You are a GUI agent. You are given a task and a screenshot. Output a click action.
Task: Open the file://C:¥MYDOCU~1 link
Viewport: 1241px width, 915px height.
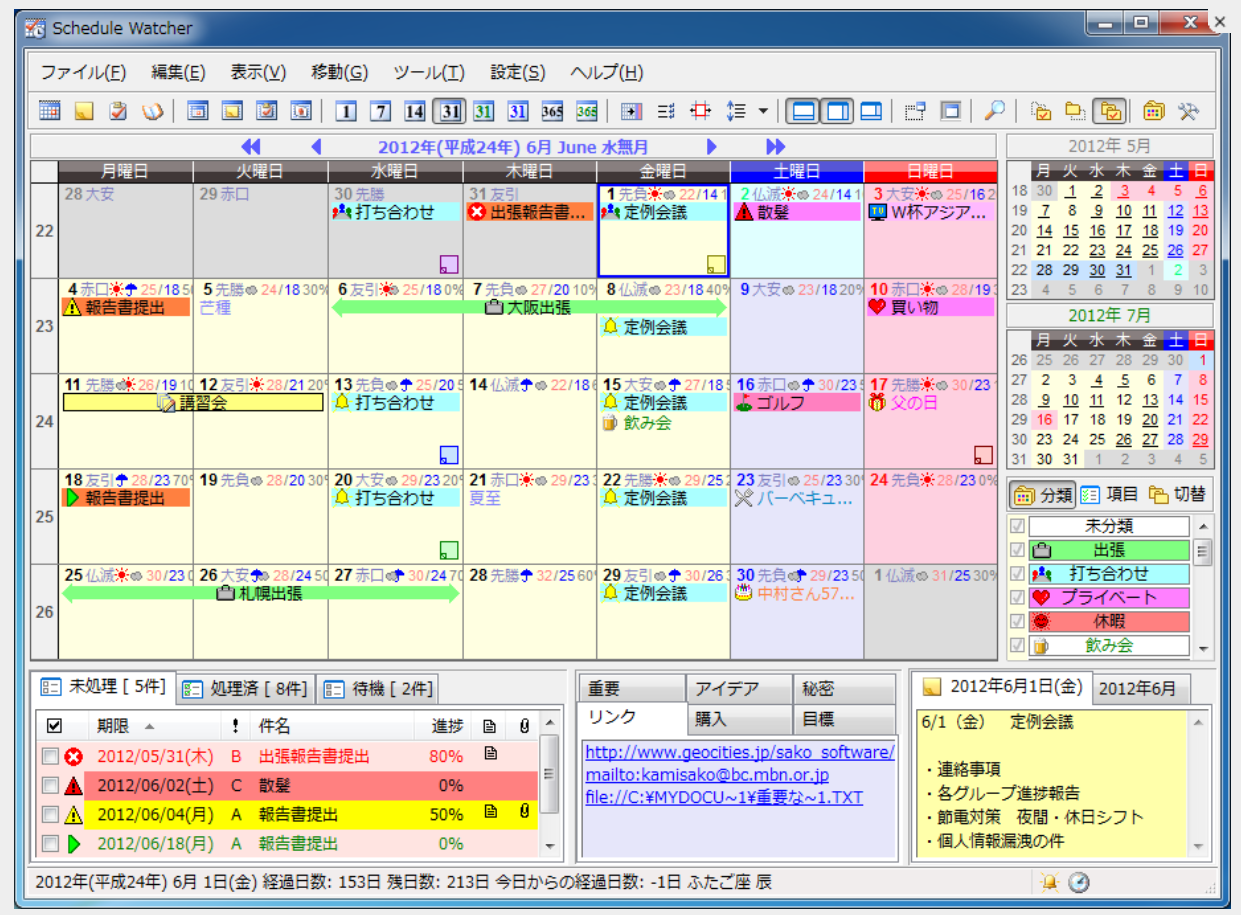(724, 797)
